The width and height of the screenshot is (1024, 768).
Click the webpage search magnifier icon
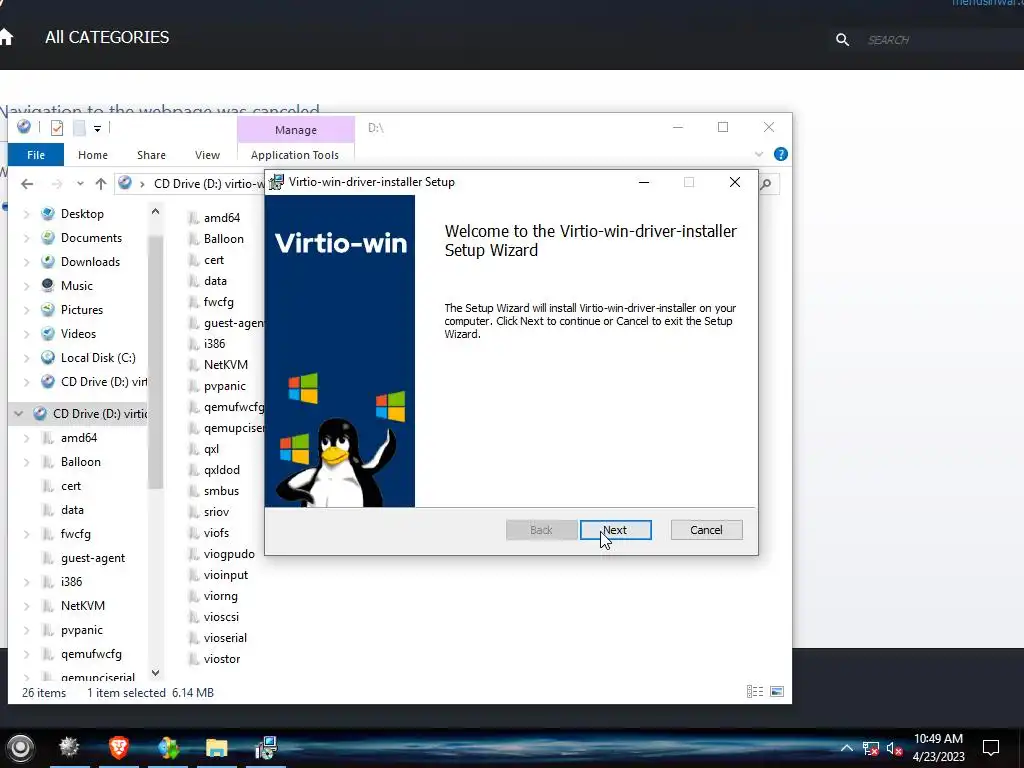(842, 40)
